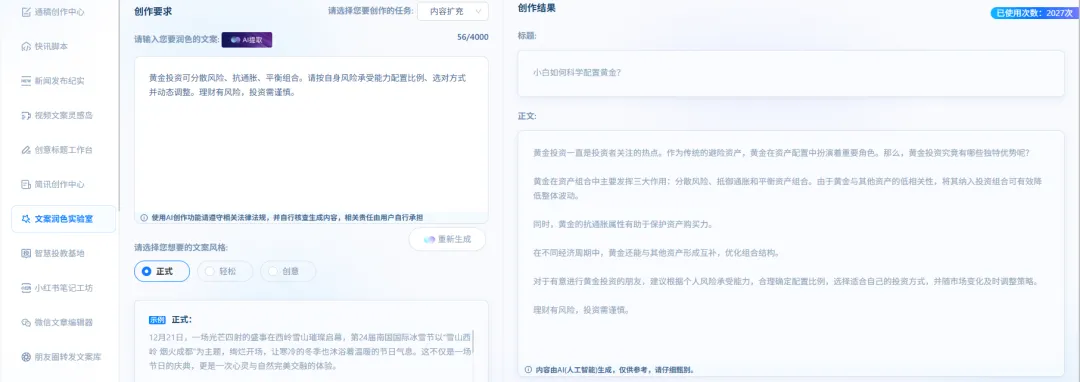Click into the copy text input area
Screen dimensions: 1080x382
[x=311, y=140]
